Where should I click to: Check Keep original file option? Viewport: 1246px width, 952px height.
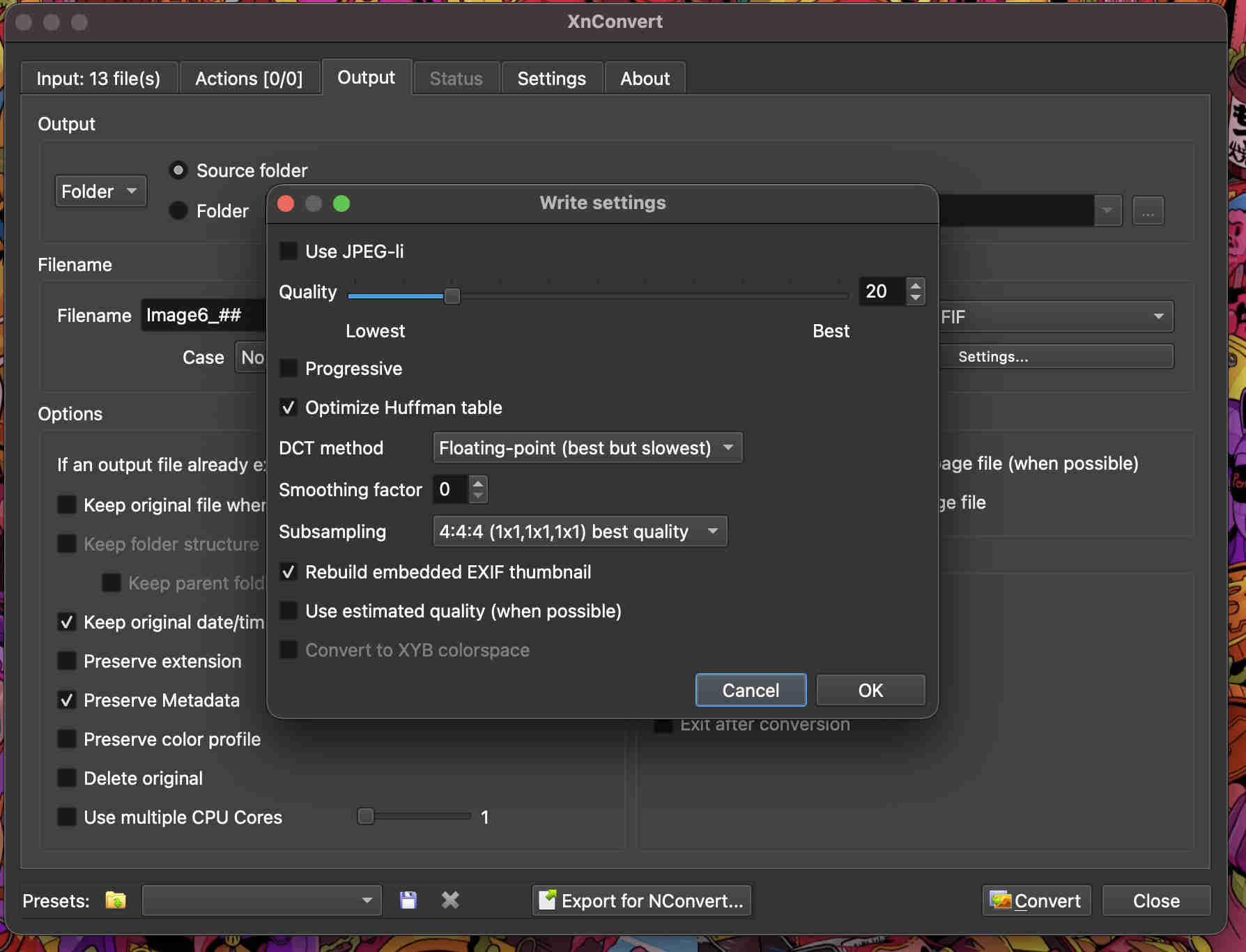click(x=67, y=505)
